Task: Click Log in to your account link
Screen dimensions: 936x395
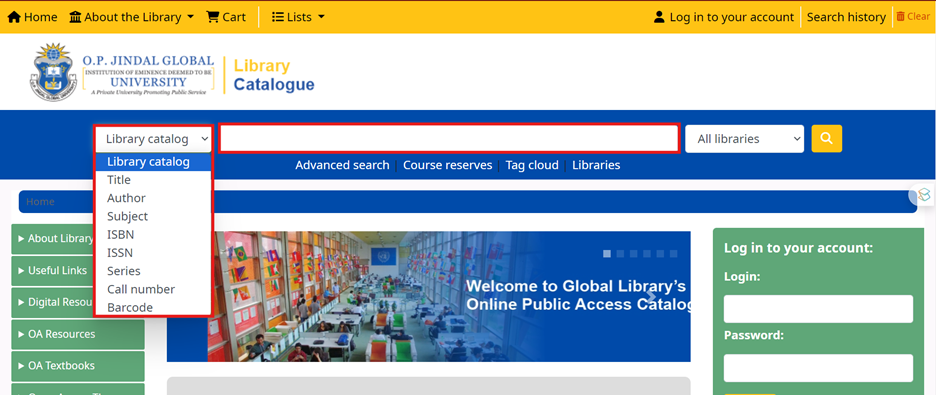Action: pyautogui.click(x=723, y=17)
